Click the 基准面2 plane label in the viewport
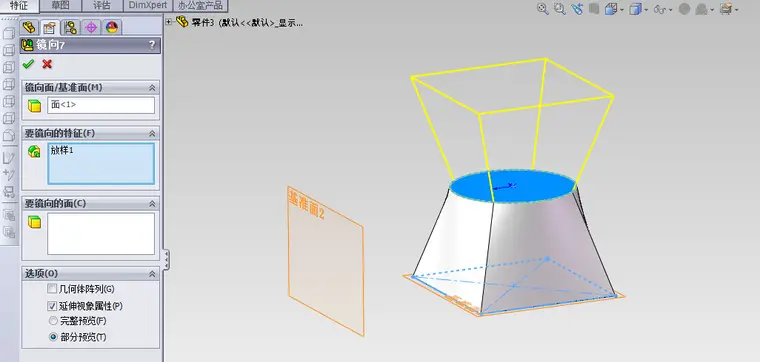Screen dimensions: 760x362 coord(306,205)
